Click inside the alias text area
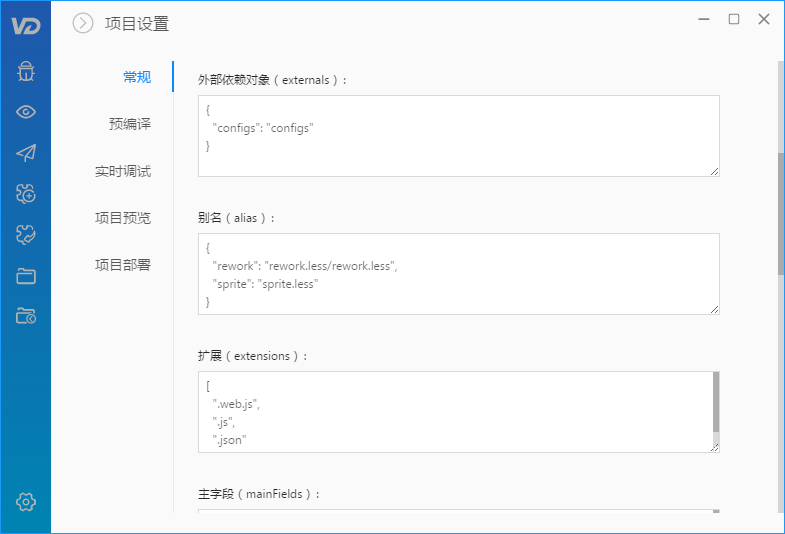The image size is (785, 534). click(459, 274)
